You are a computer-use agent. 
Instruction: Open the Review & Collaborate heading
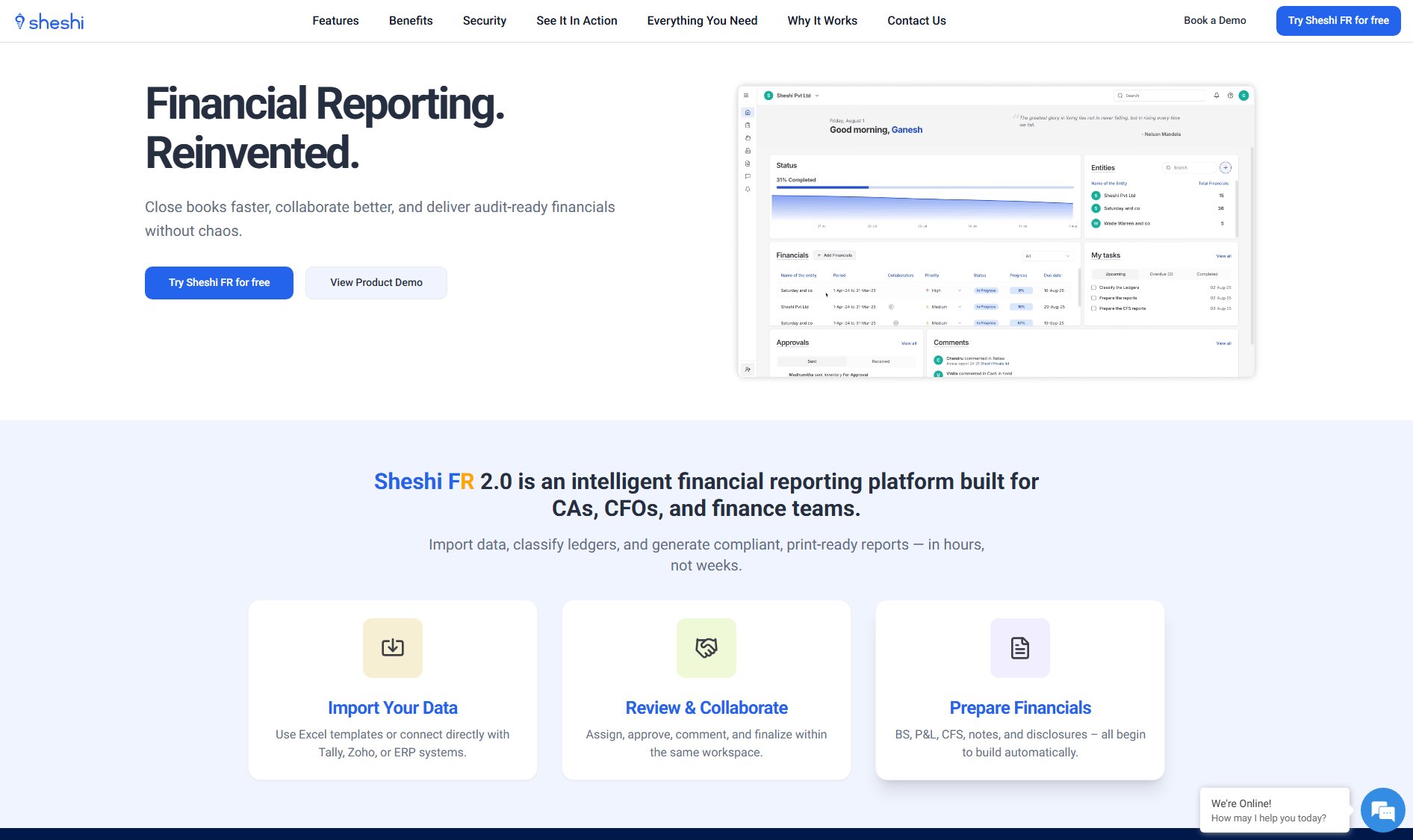click(706, 708)
